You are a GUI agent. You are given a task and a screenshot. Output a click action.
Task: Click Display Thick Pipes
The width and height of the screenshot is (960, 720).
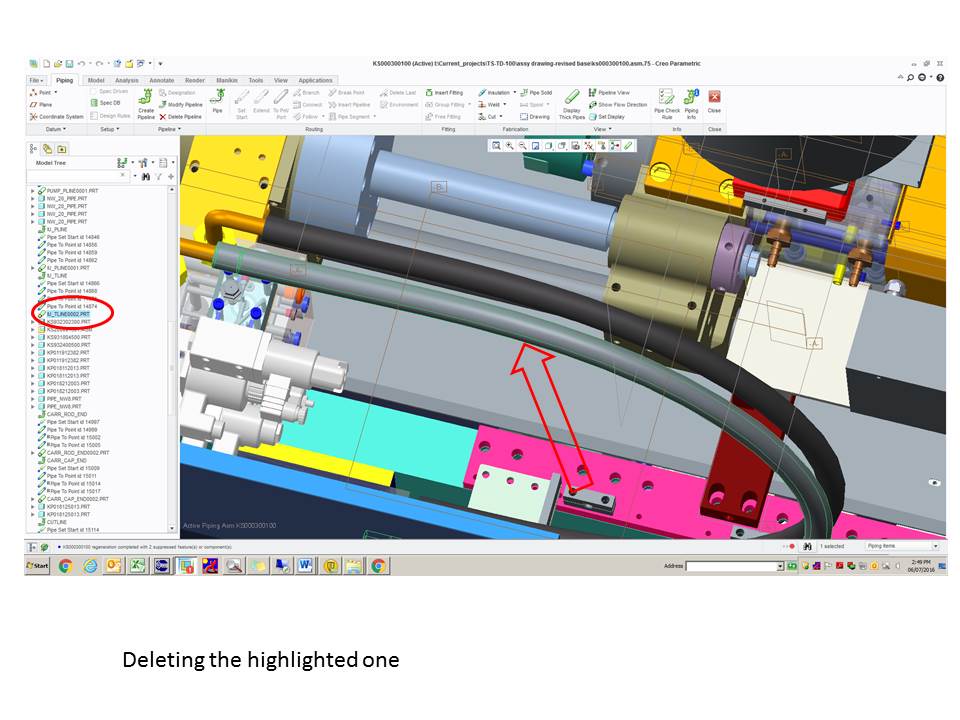tap(571, 104)
